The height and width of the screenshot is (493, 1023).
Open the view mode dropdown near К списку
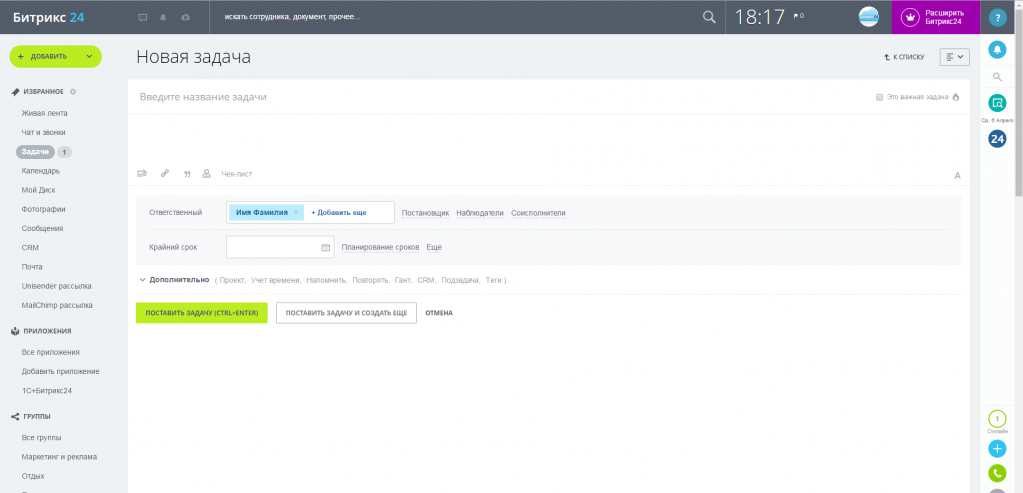954,57
